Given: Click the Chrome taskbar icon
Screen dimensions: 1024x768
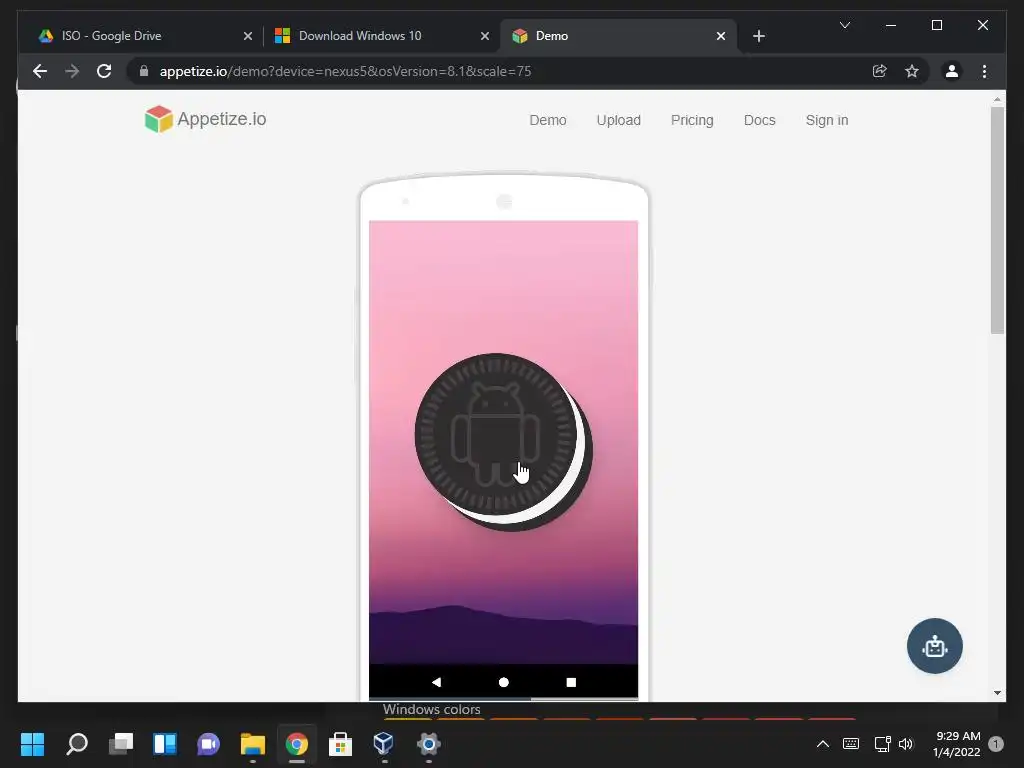Looking at the screenshot, I should [296, 744].
